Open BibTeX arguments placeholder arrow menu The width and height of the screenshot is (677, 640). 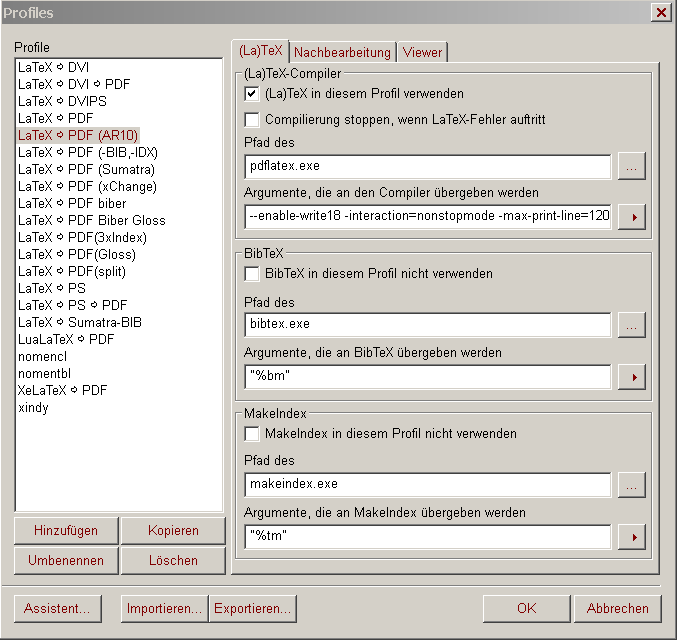632,377
